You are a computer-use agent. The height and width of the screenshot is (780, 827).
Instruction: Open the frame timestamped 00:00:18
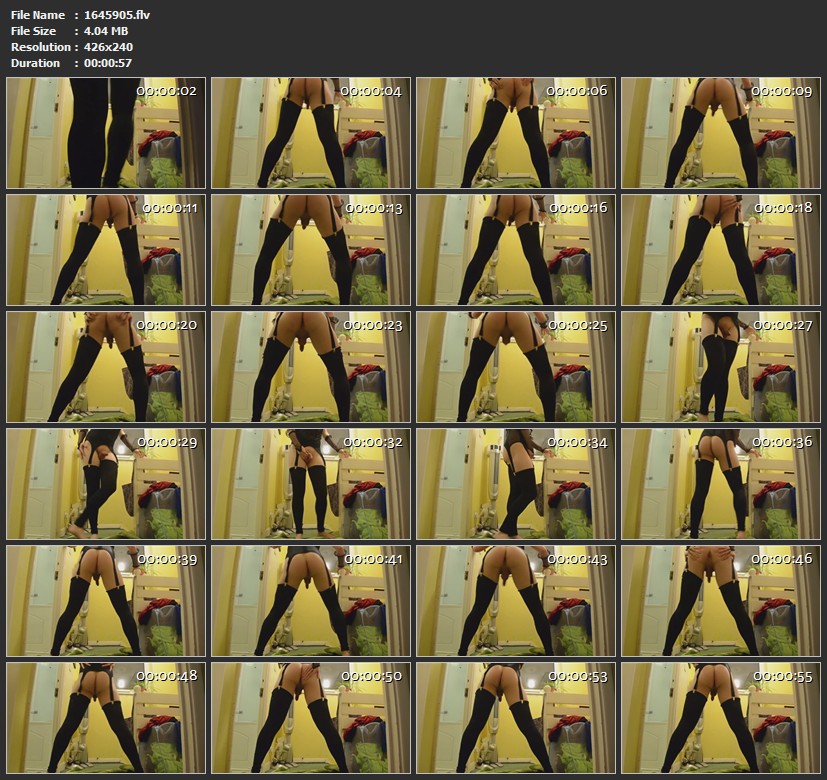(719, 250)
